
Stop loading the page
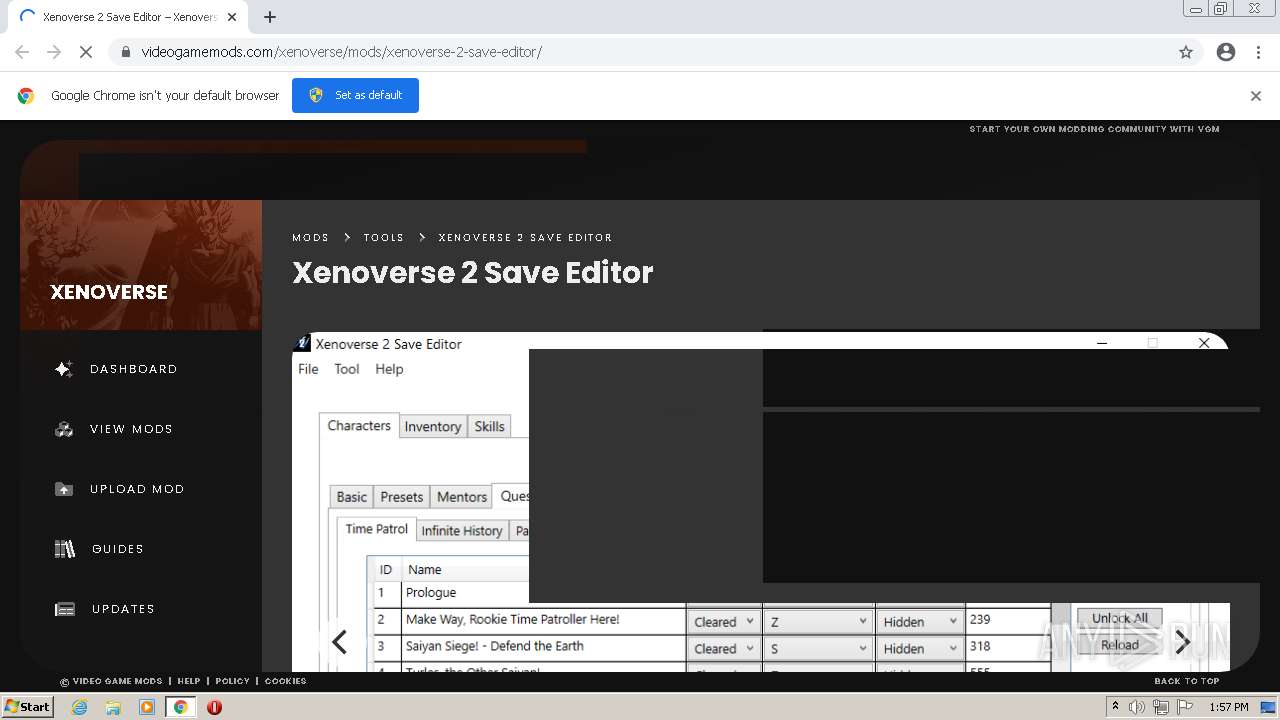tap(86, 52)
